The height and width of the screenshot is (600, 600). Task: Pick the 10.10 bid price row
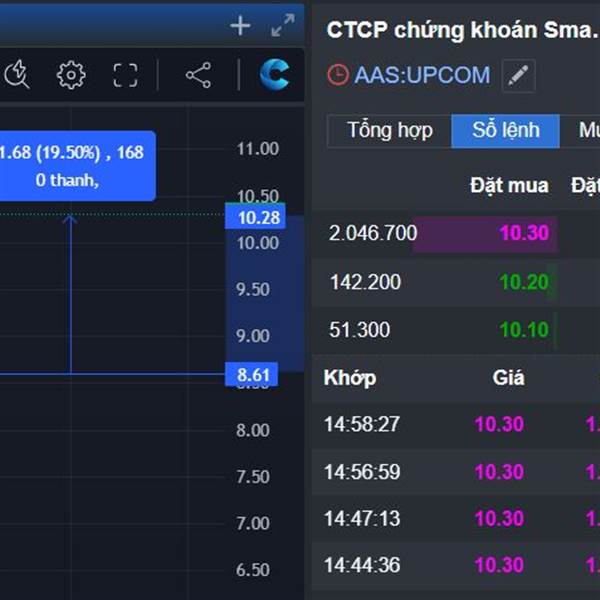pyautogui.click(x=524, y=330)
